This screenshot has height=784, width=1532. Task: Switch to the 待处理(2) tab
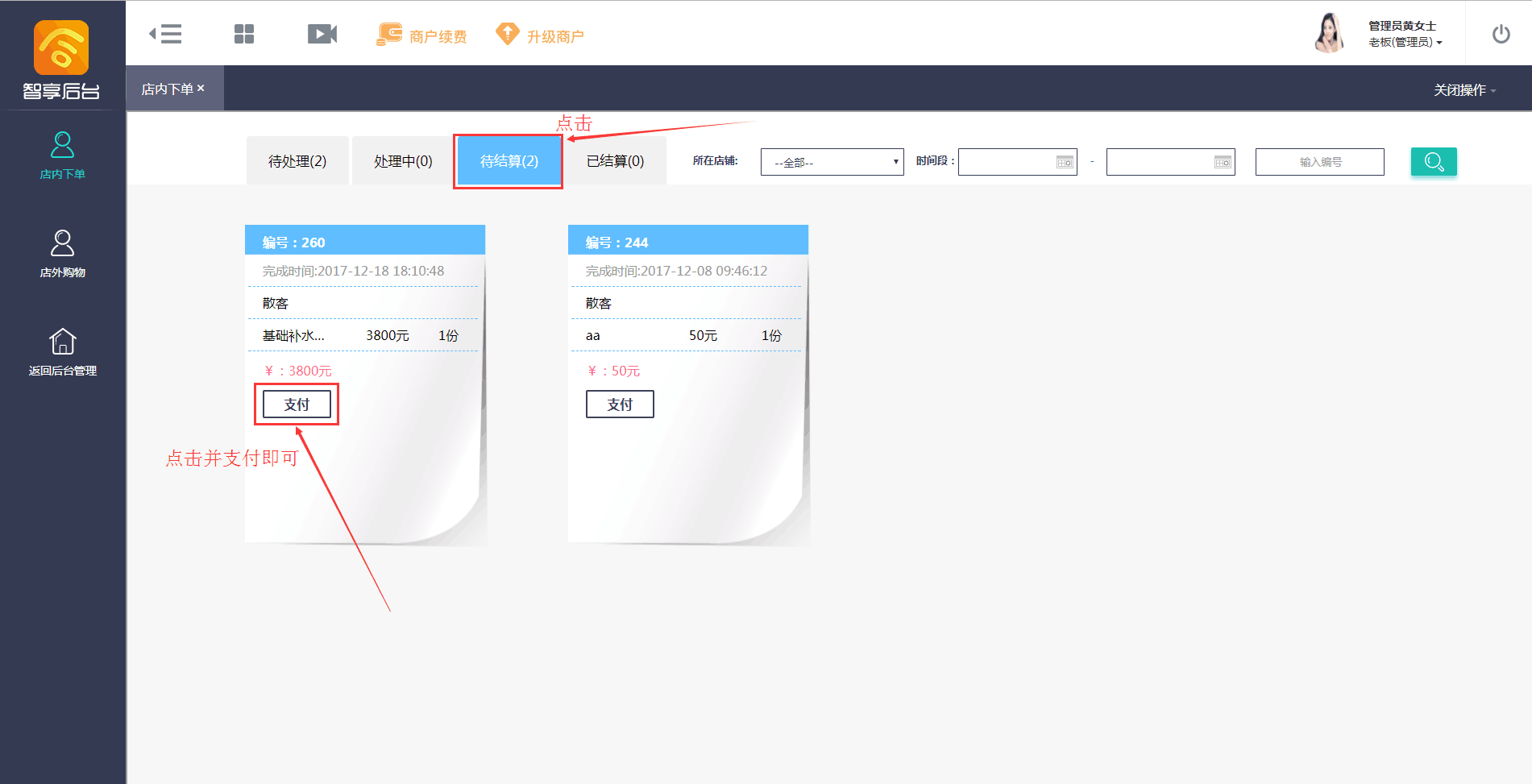[297, 160]
